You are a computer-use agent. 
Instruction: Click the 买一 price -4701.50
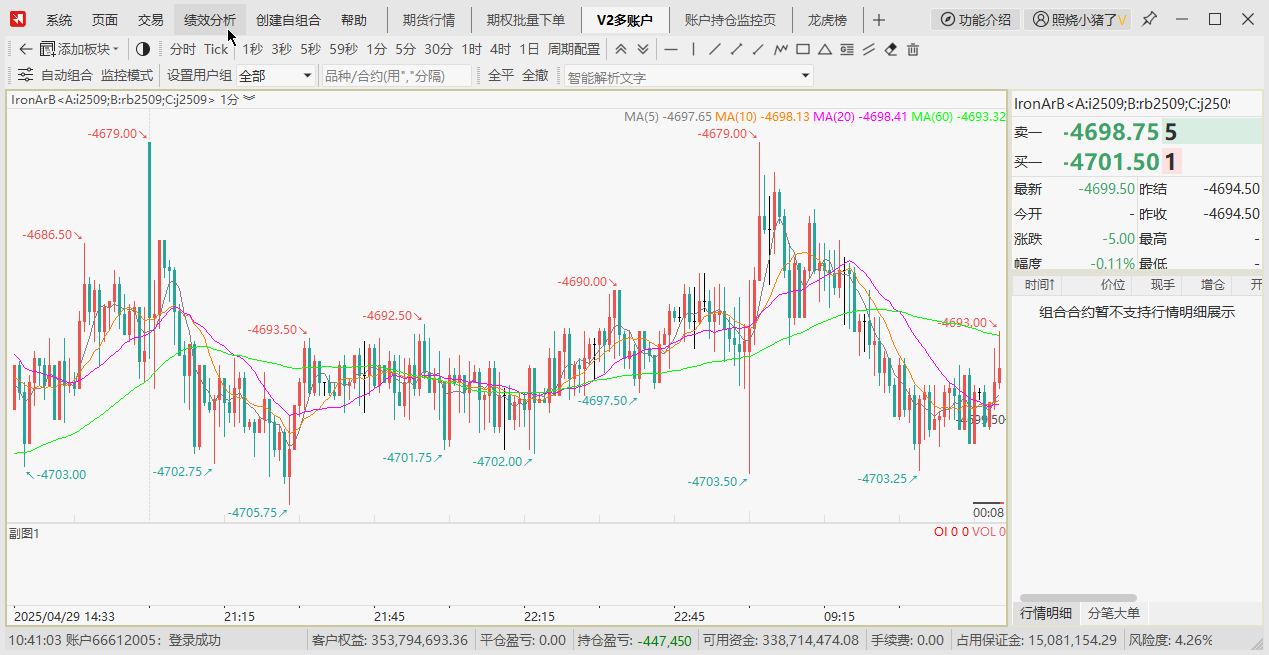pyautogui.click(x=1110, y=162)
